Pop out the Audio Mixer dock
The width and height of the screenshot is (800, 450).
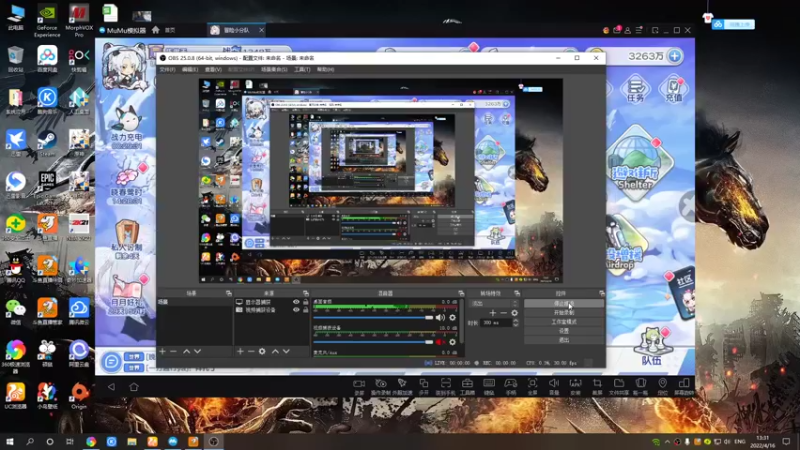(x=461, y=293)
